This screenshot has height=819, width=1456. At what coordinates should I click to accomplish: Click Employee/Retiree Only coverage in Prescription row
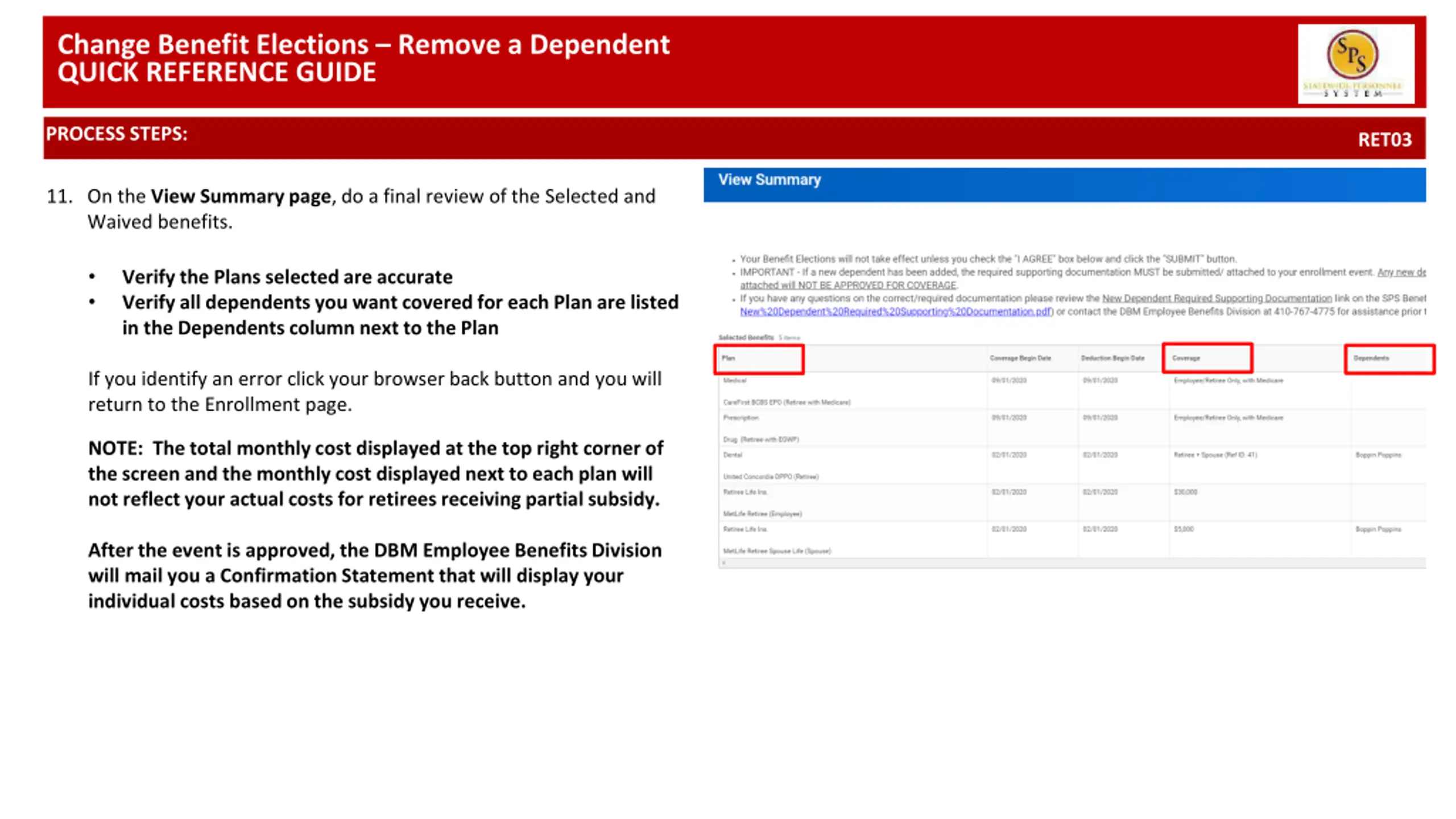tap(1228, 417)
